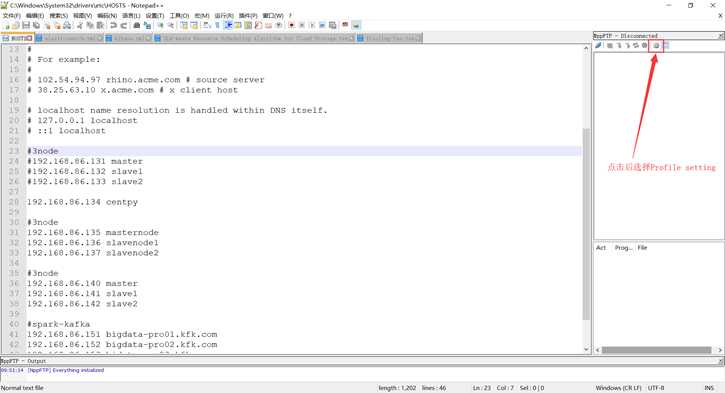Viewport: 725px width, 393px height.
Task: Open the 插件(P) menu
Action: tap(248, 16)
